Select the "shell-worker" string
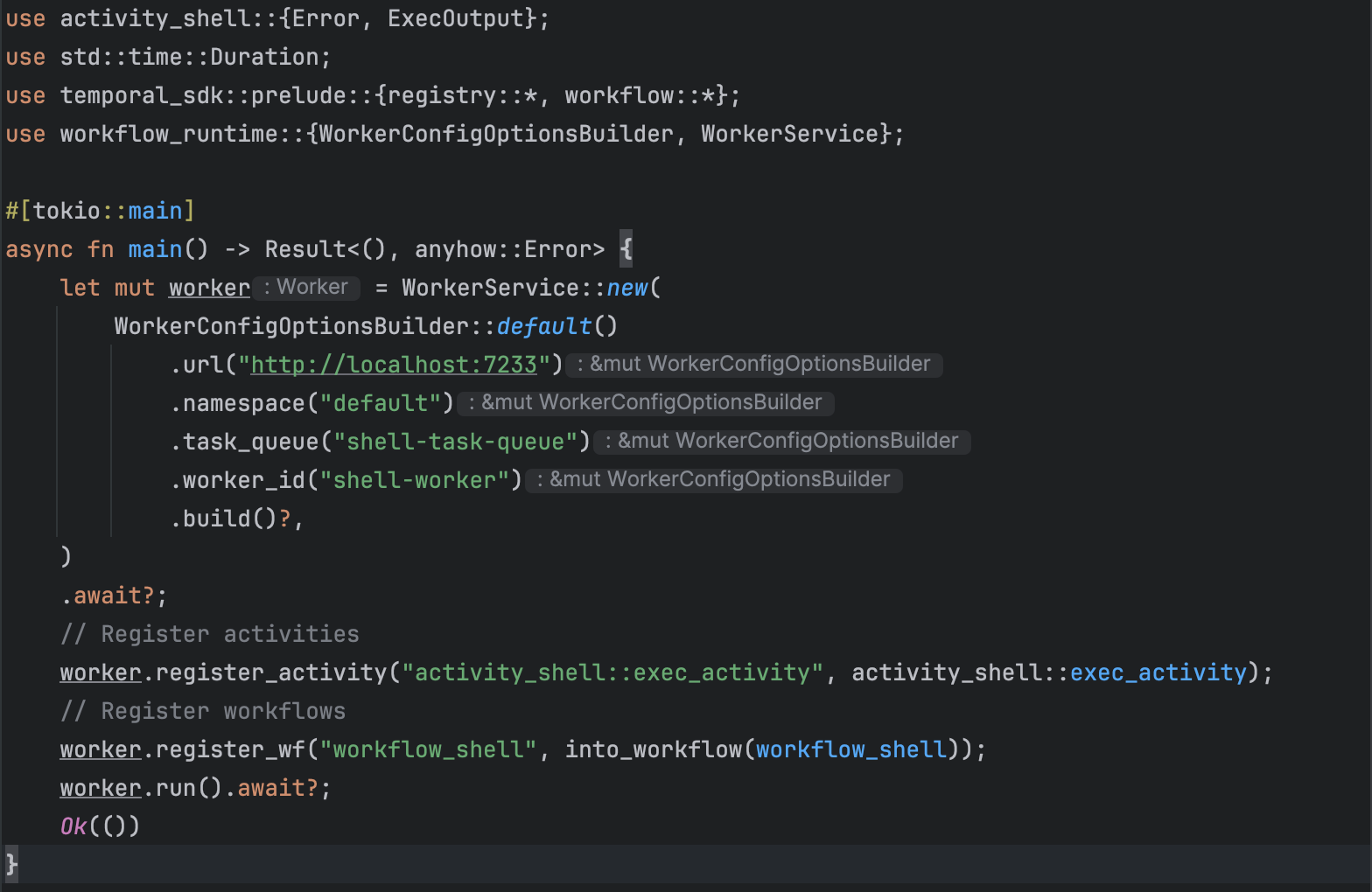Viewport: 1372px width, 892px height. [x=415, y=480]
